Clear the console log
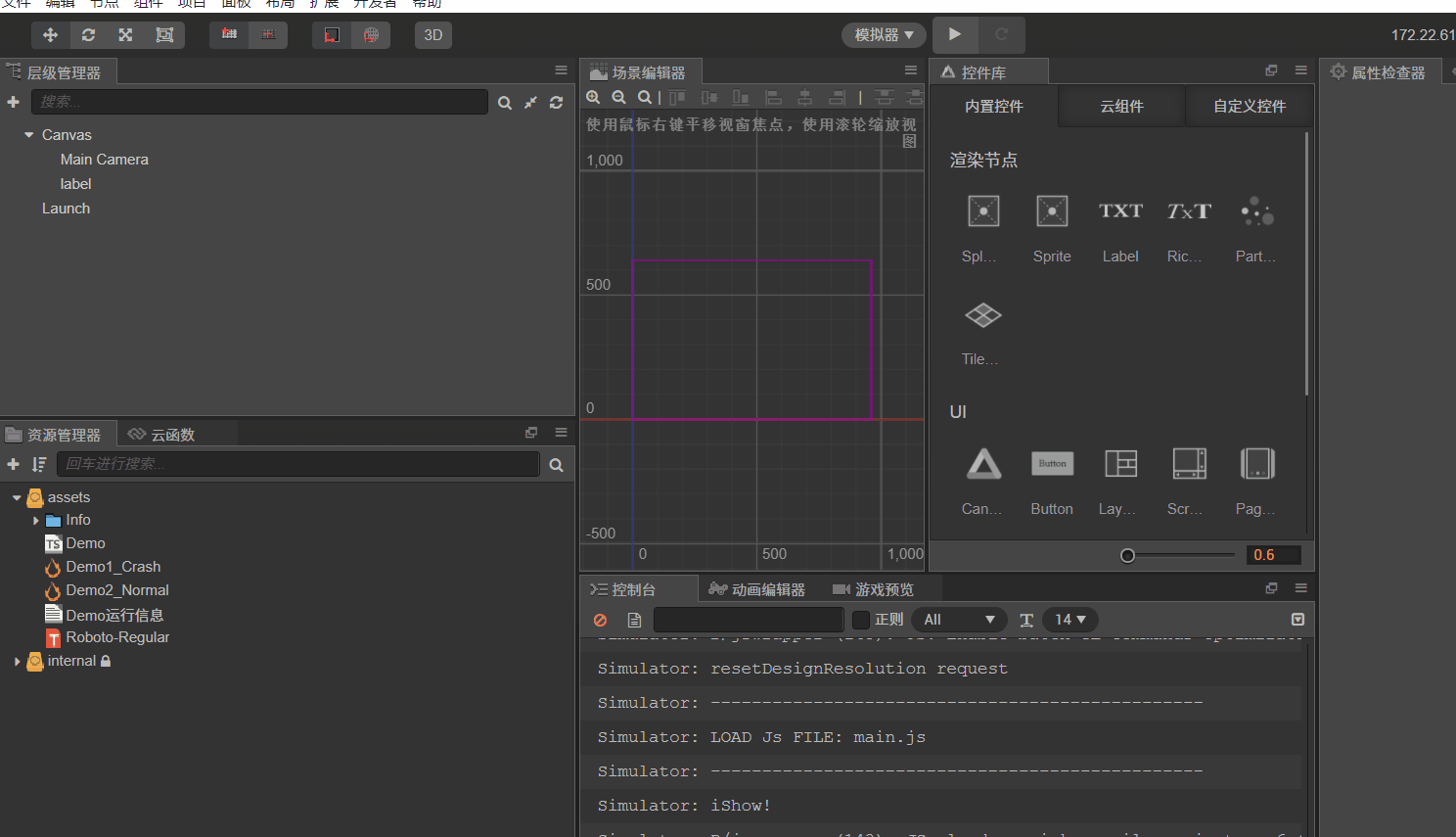 (601, 621)
